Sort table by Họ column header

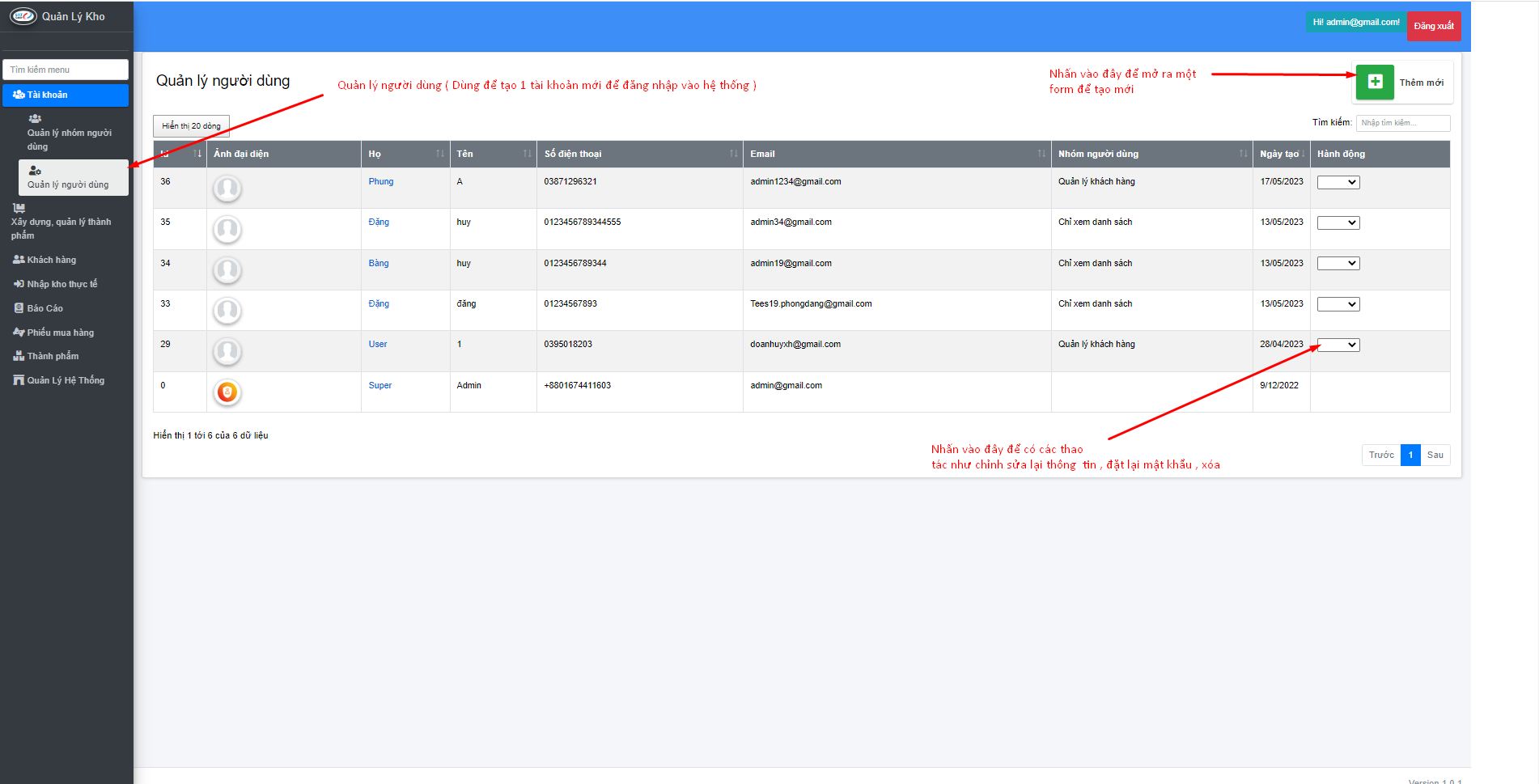pos(405,154)
